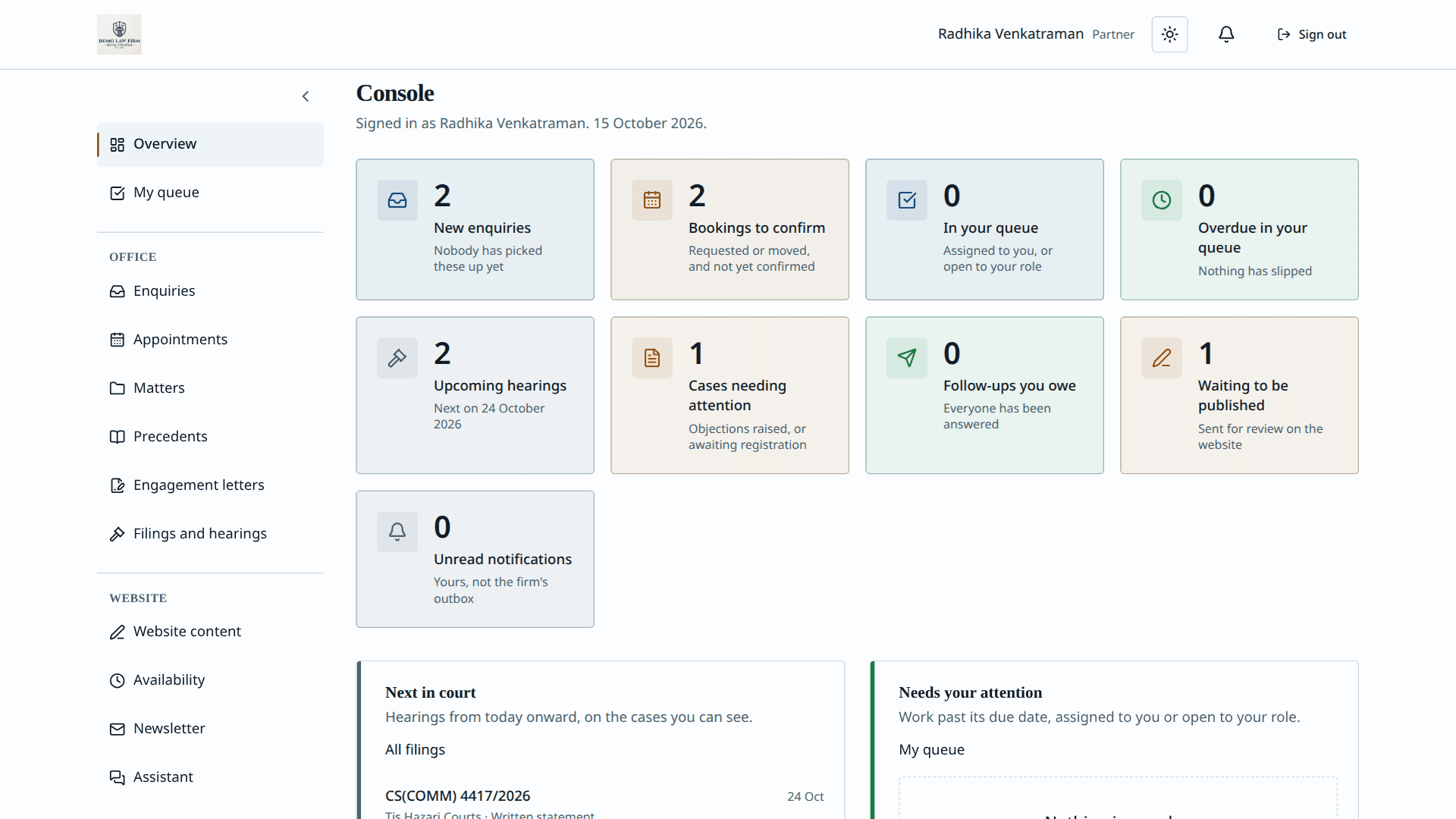The image size is (1456, 819).
Task: Click the Appointments calendar icon in sidebar
Action: pyautogui.click(x=117, y=340)
